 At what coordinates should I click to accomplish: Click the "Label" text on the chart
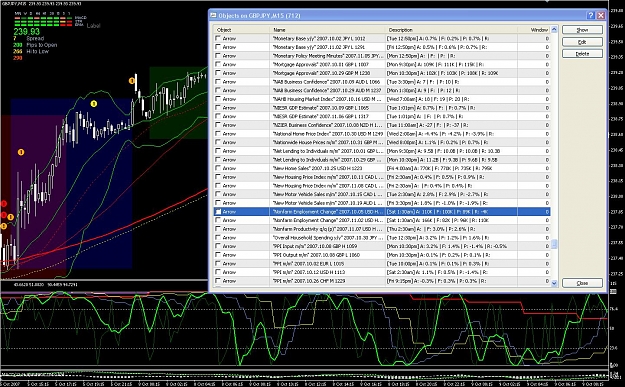(x=93, y=26)
